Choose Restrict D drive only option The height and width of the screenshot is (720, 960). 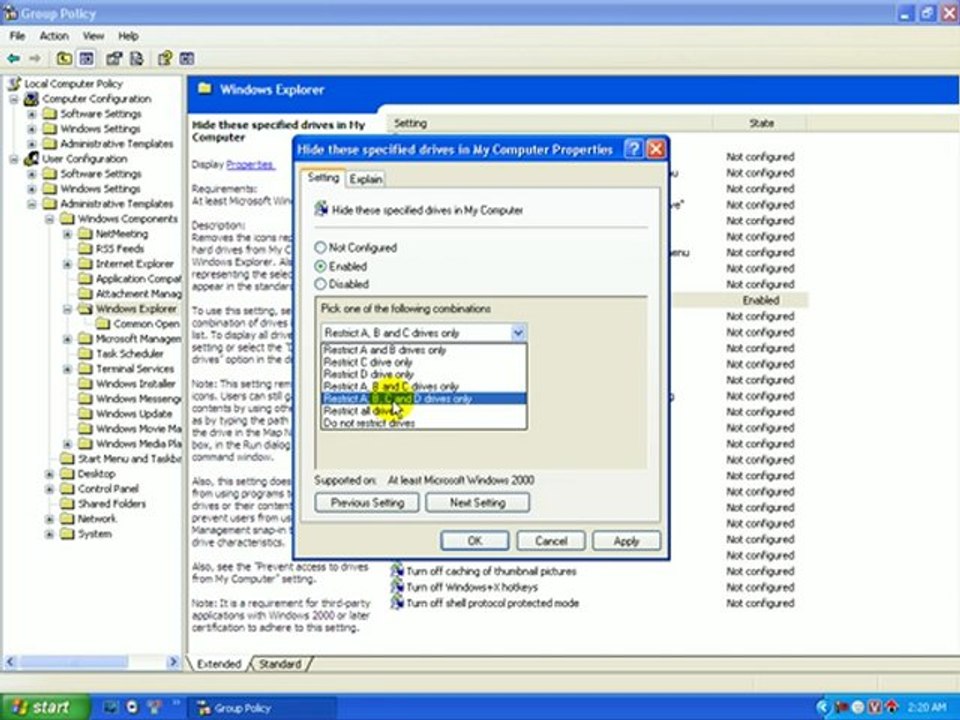point(423,374)
